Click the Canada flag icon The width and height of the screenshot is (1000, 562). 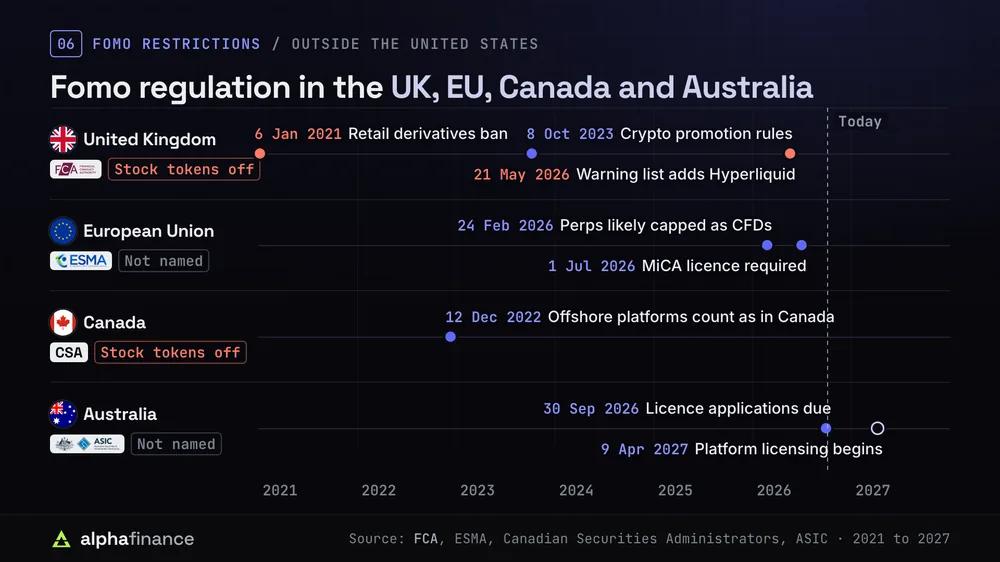click(62, 323)
